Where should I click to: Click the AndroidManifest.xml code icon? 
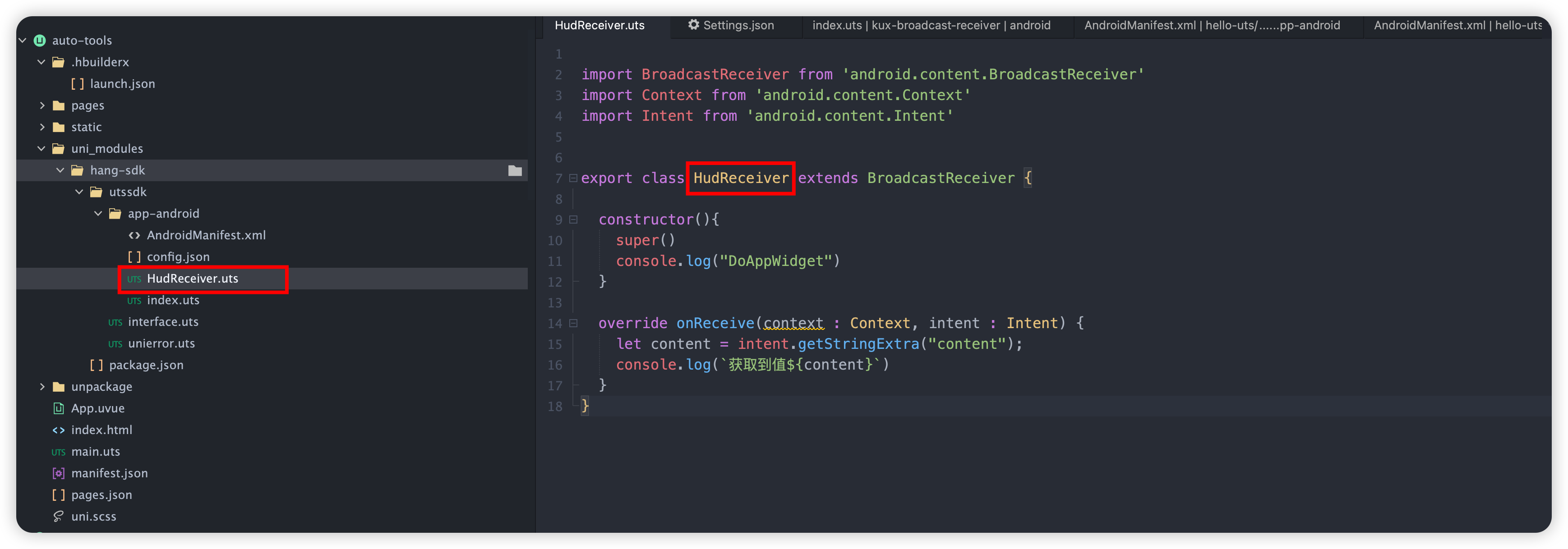pos(134,235)
